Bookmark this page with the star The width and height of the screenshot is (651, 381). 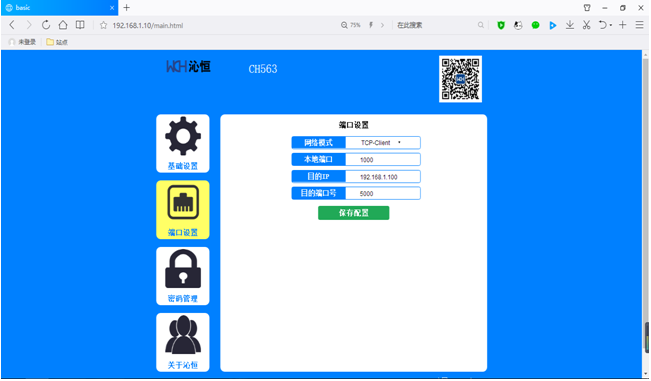[x=103, y=25]
